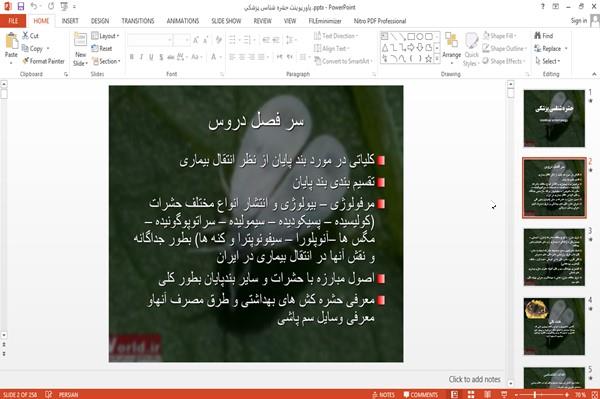Toggle Bold formatting
The width and height of the screenshot is (600, 399).
(x=132, y=57)
